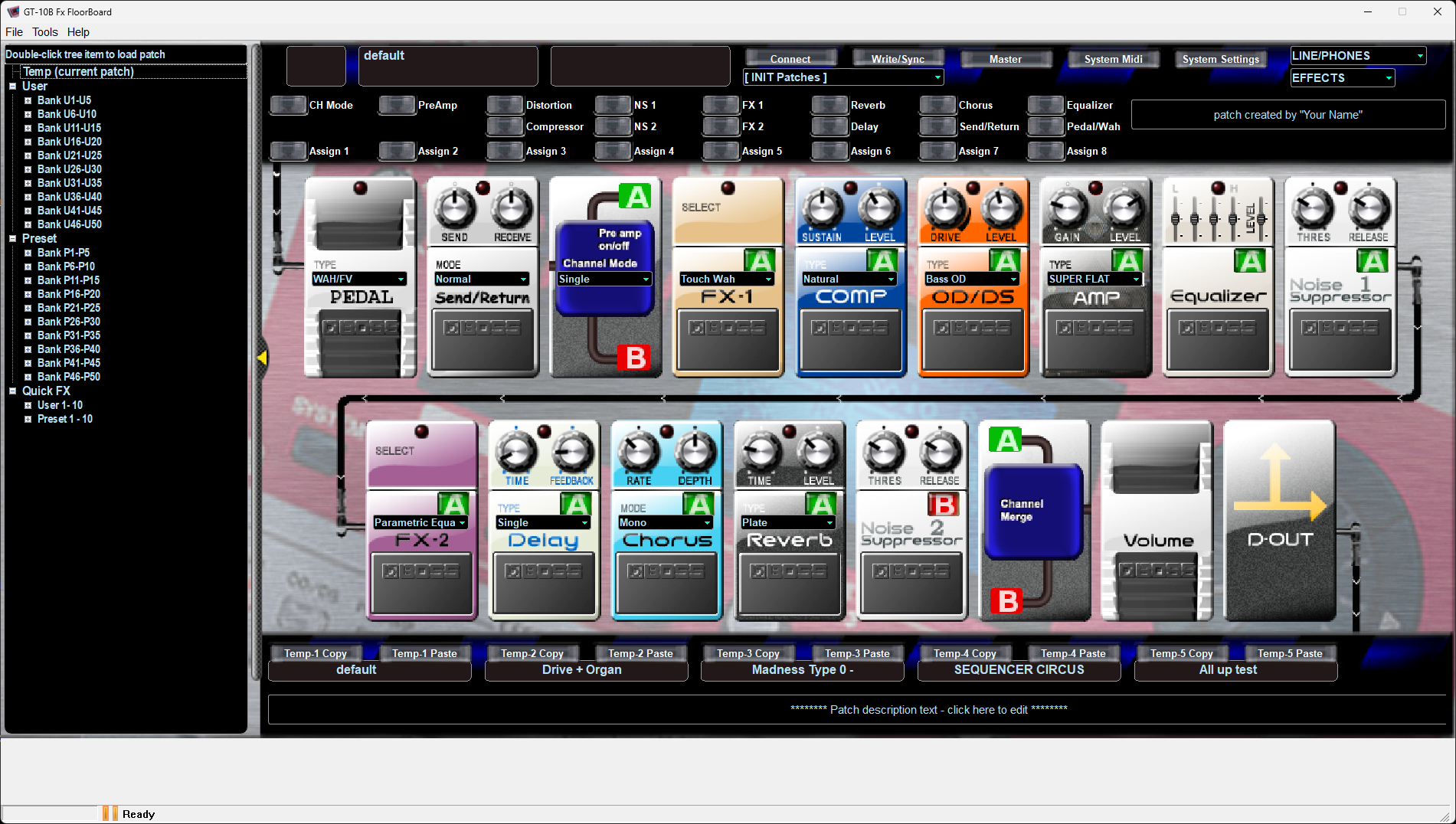Open System Midi settings
1456x824 pixels.
[1114, 59]
